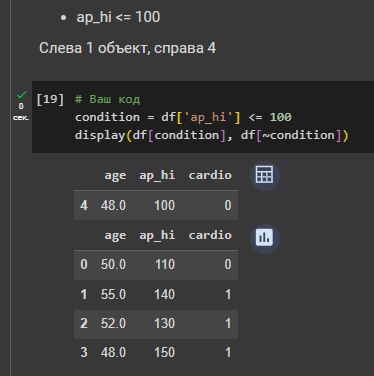Select row index 0 with age 50.0
The image size is (374, 376).
156,265
